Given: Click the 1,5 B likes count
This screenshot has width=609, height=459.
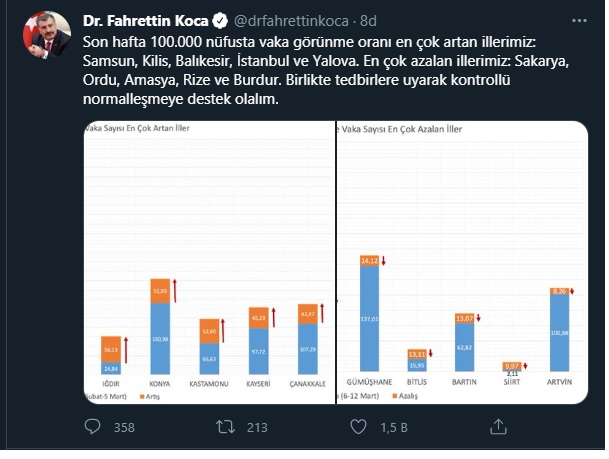Looking at the screenshot, I should tap(394, 428).
